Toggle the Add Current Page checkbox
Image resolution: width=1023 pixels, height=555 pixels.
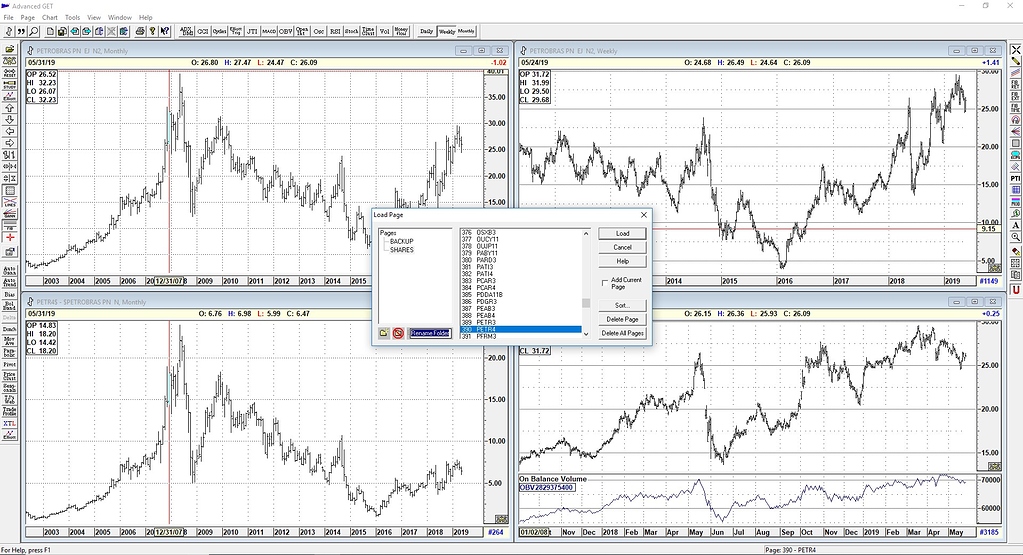[605, 282]
